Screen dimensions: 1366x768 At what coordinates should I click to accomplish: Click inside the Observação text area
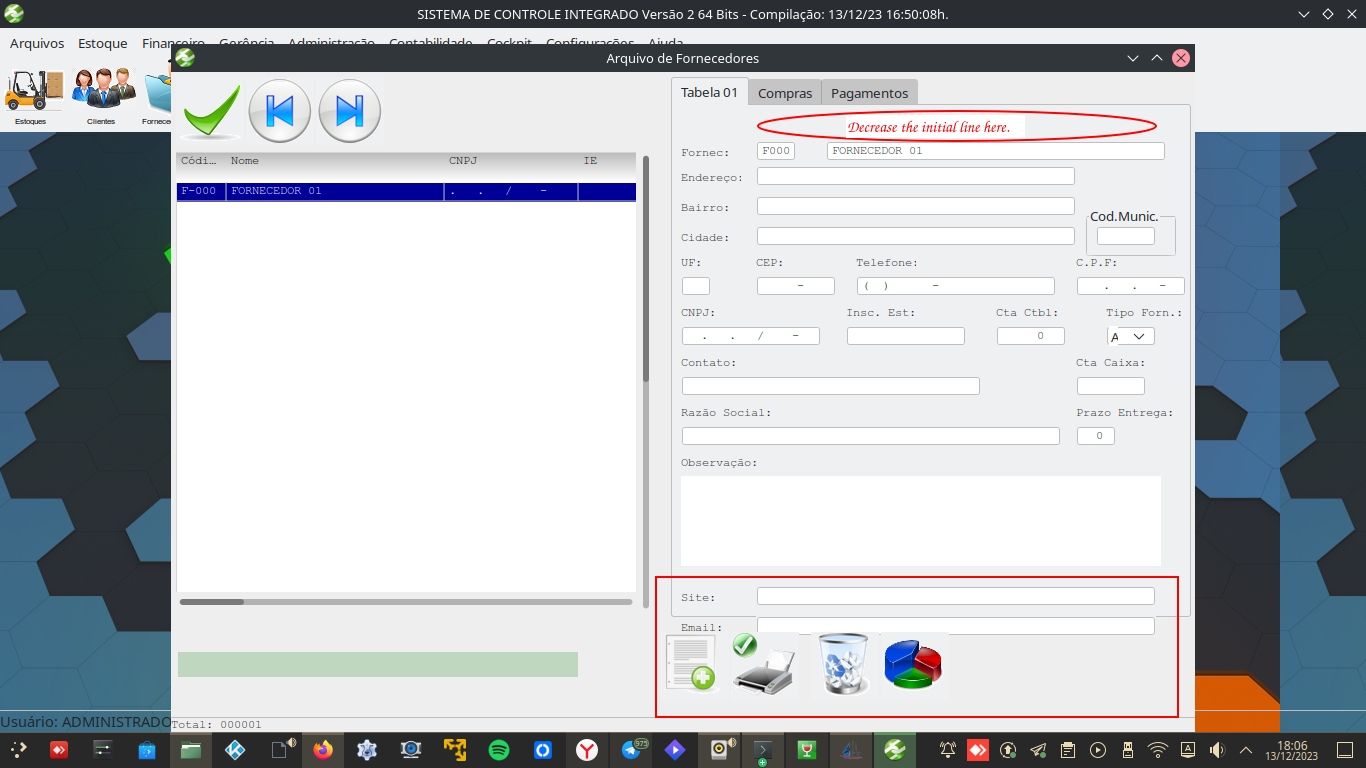(x=921, y=521)
